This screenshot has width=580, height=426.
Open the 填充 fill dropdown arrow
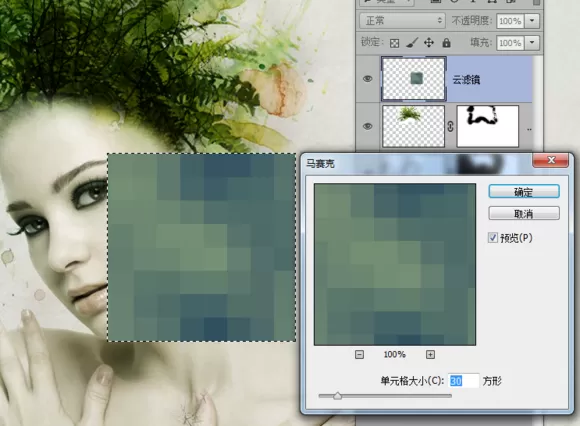tap(532, 43)
